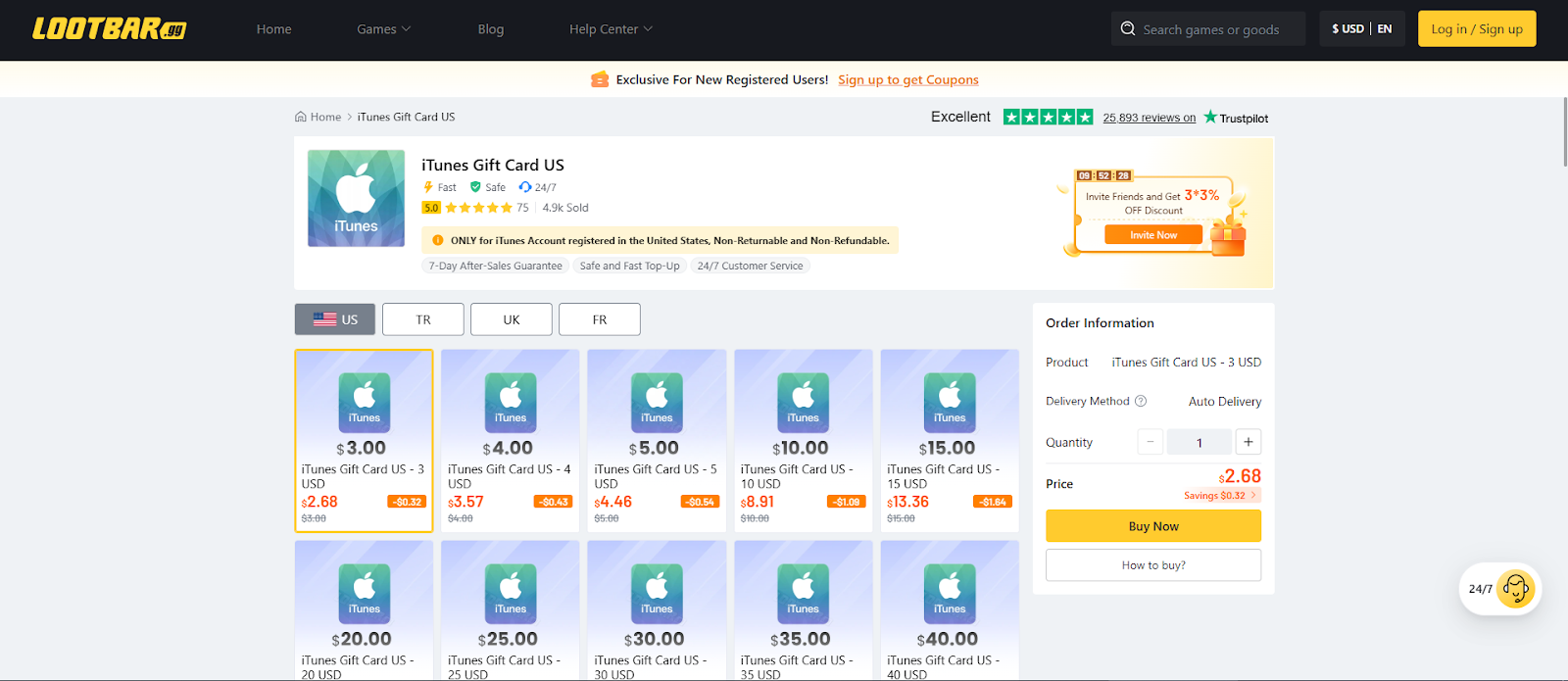Select the TR region tab
This screenshot has width=1568, height=681.
click(x=423, y=319)
